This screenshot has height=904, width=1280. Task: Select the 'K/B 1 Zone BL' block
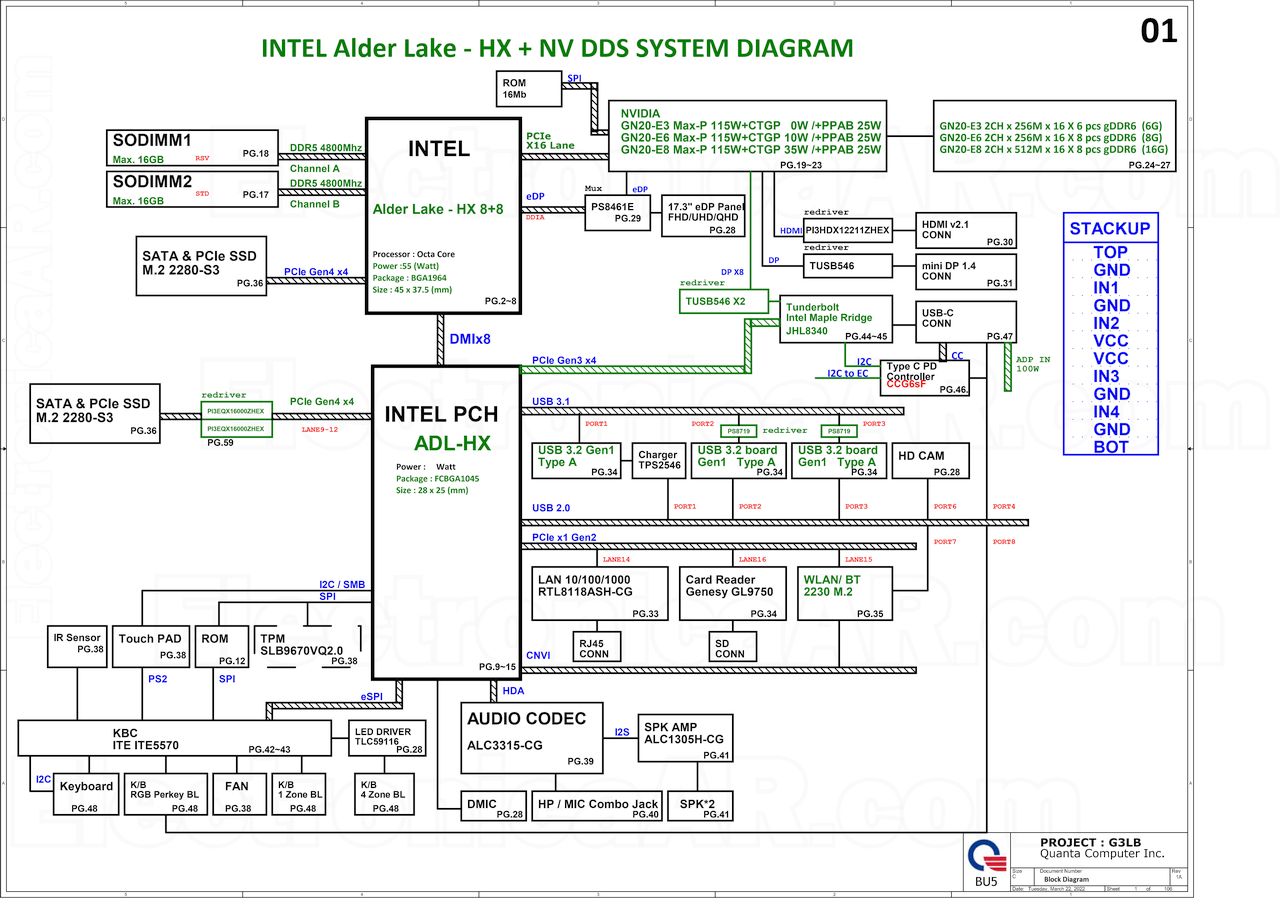pos(297,795)
